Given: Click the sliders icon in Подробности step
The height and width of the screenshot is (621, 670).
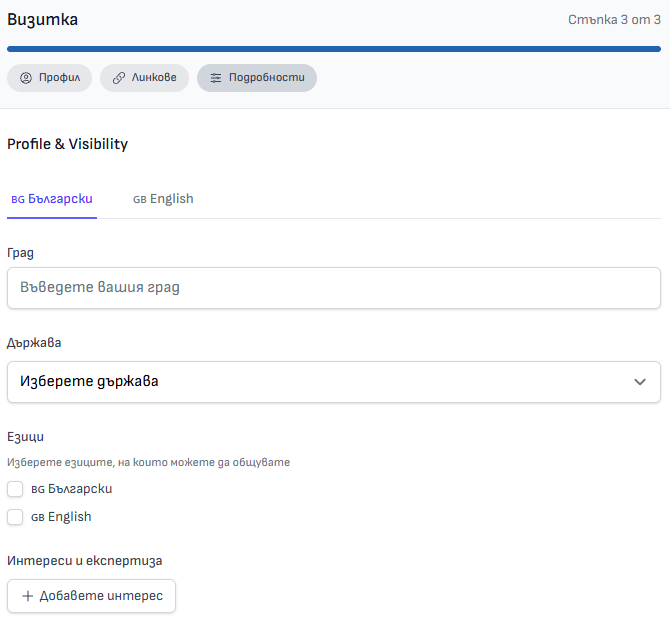Looking at the screenshot, I should tap(216, 78).
